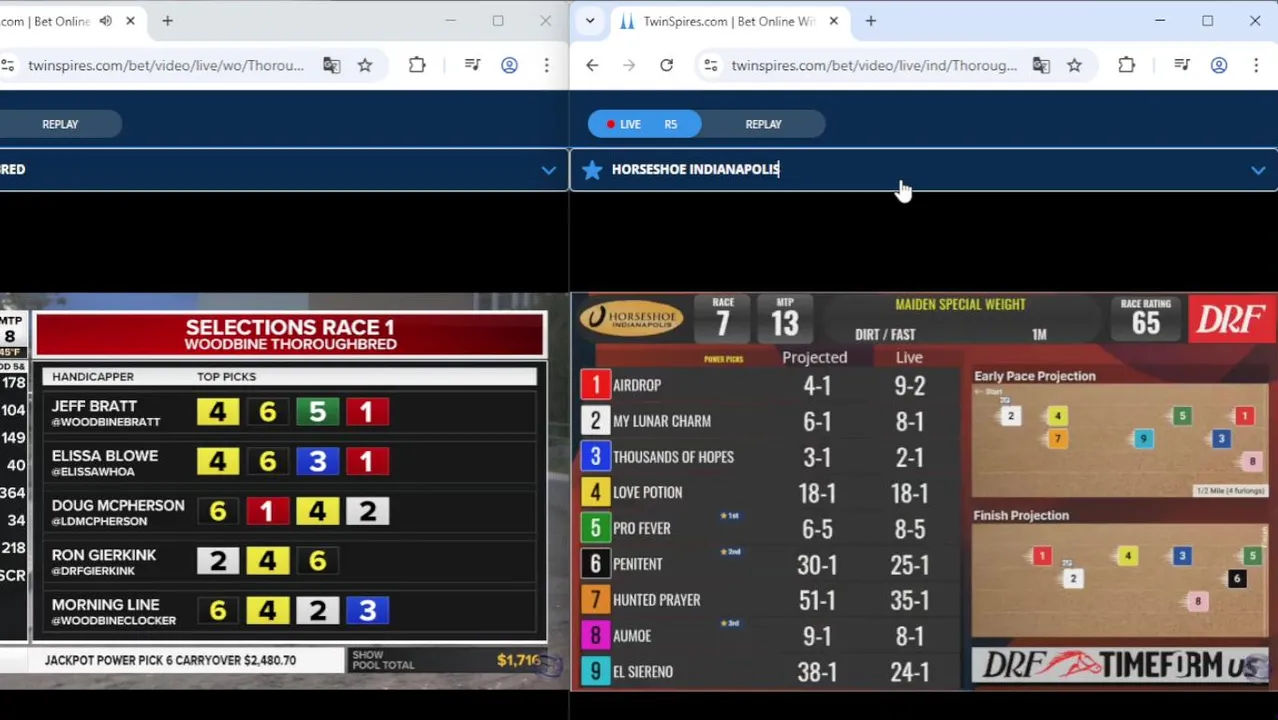Screen dimensions: 1278x720
Task: Bookmark the page in the right window
Action: (1074, 65)
